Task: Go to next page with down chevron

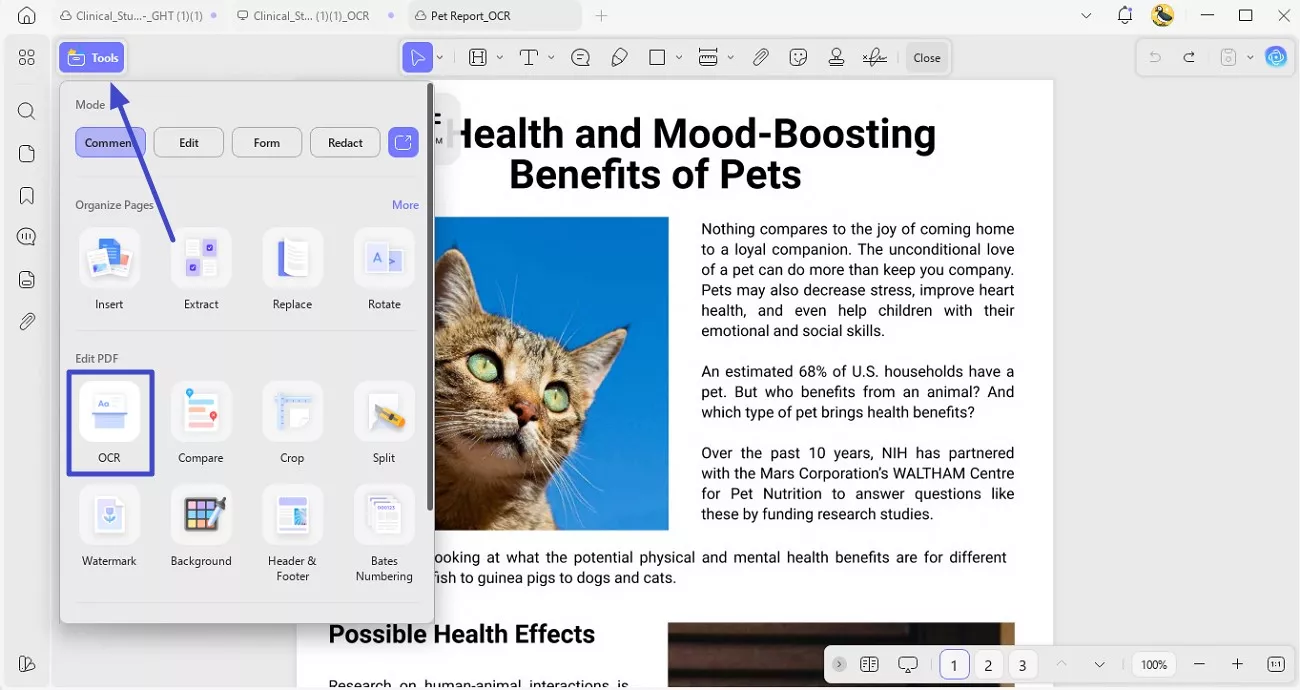Action: click(x=1100, y=665)
